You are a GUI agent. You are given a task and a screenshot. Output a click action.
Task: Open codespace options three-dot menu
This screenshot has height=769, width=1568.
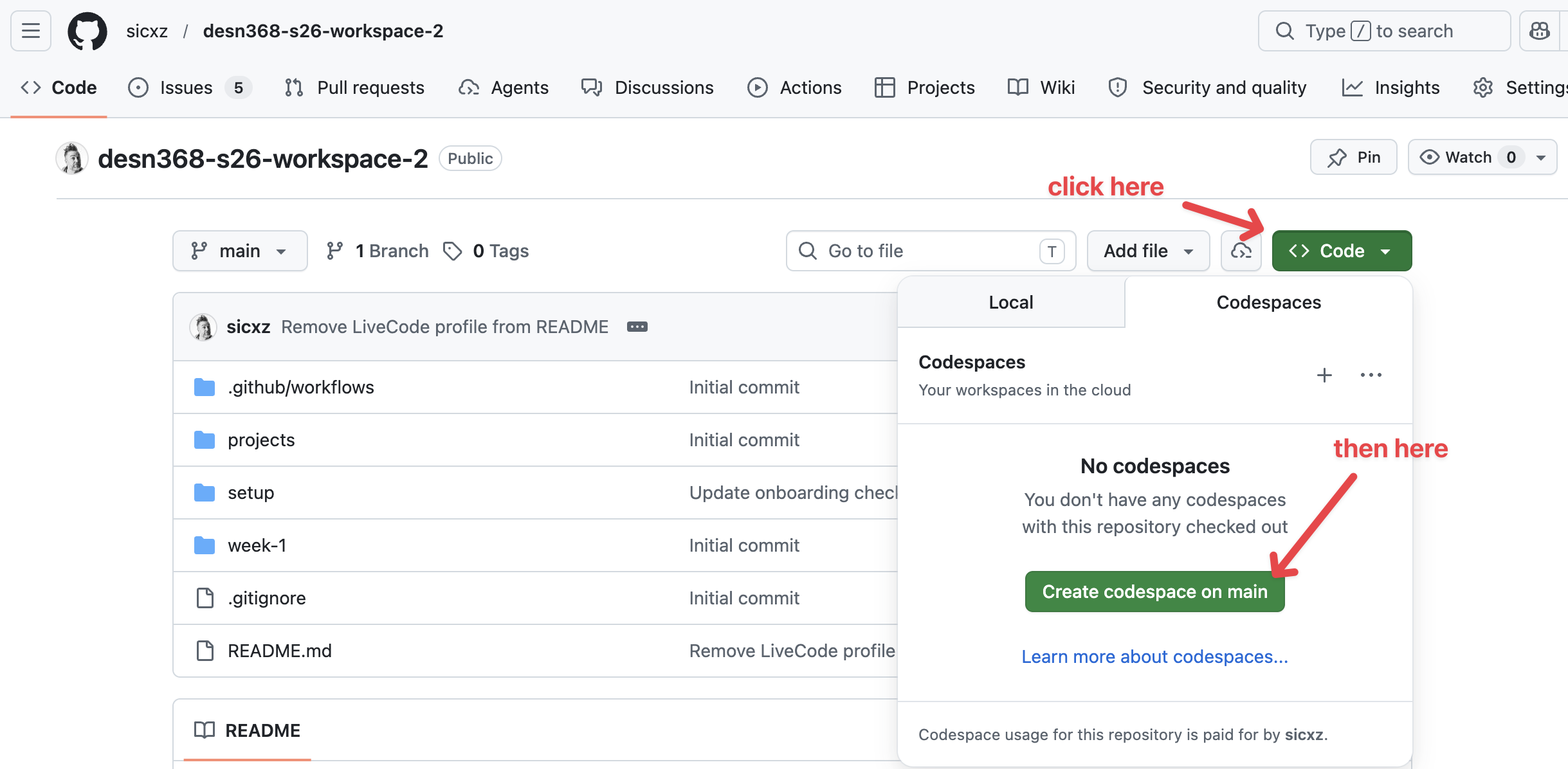pyautogui.click(x=1371, y=375)
